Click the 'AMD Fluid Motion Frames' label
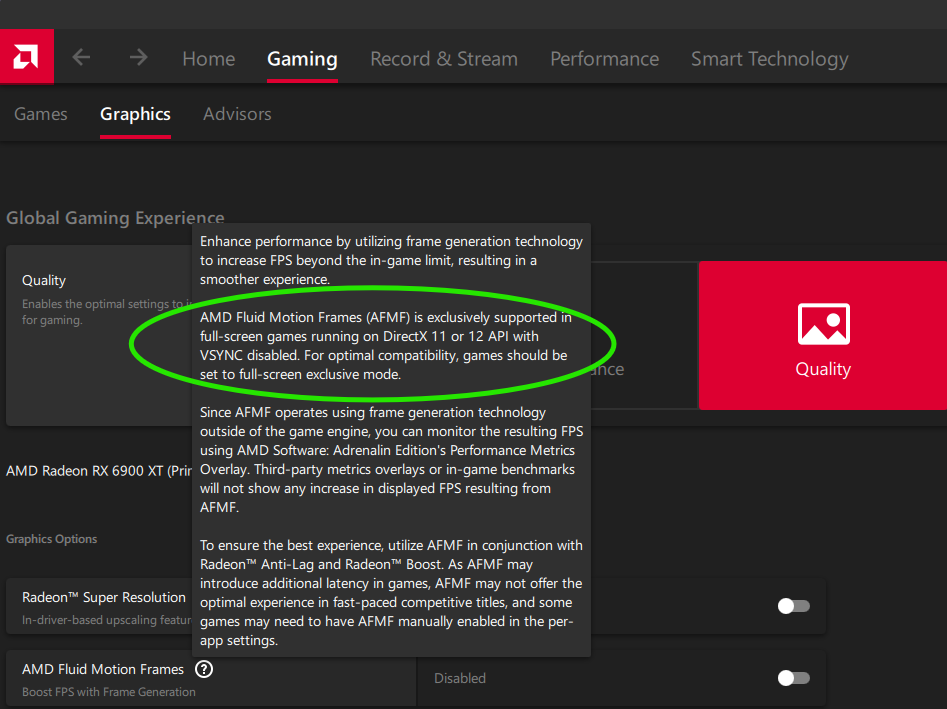Viewport: 947px width, 709px height. [x=103, y=669]
